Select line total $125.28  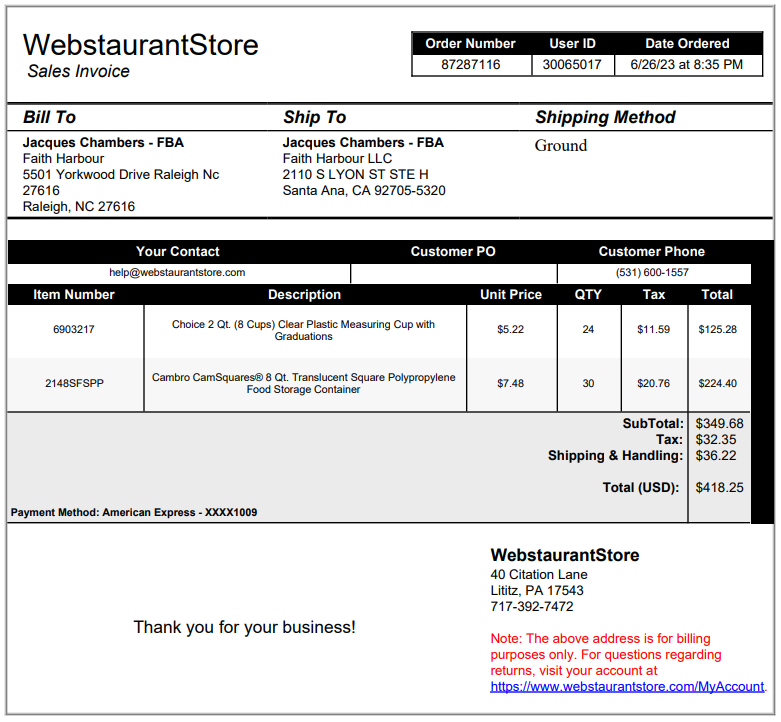pos(717,330)
